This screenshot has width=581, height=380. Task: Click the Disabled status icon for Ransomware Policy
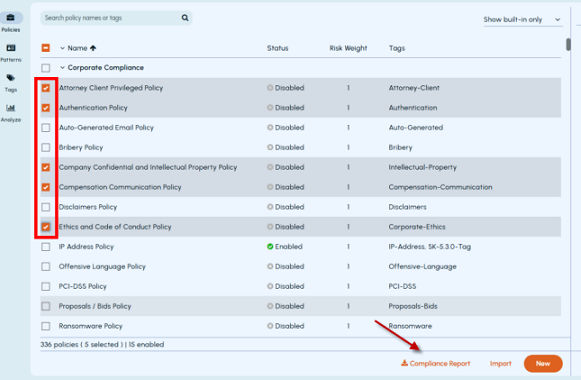click(x=270, y=326)
